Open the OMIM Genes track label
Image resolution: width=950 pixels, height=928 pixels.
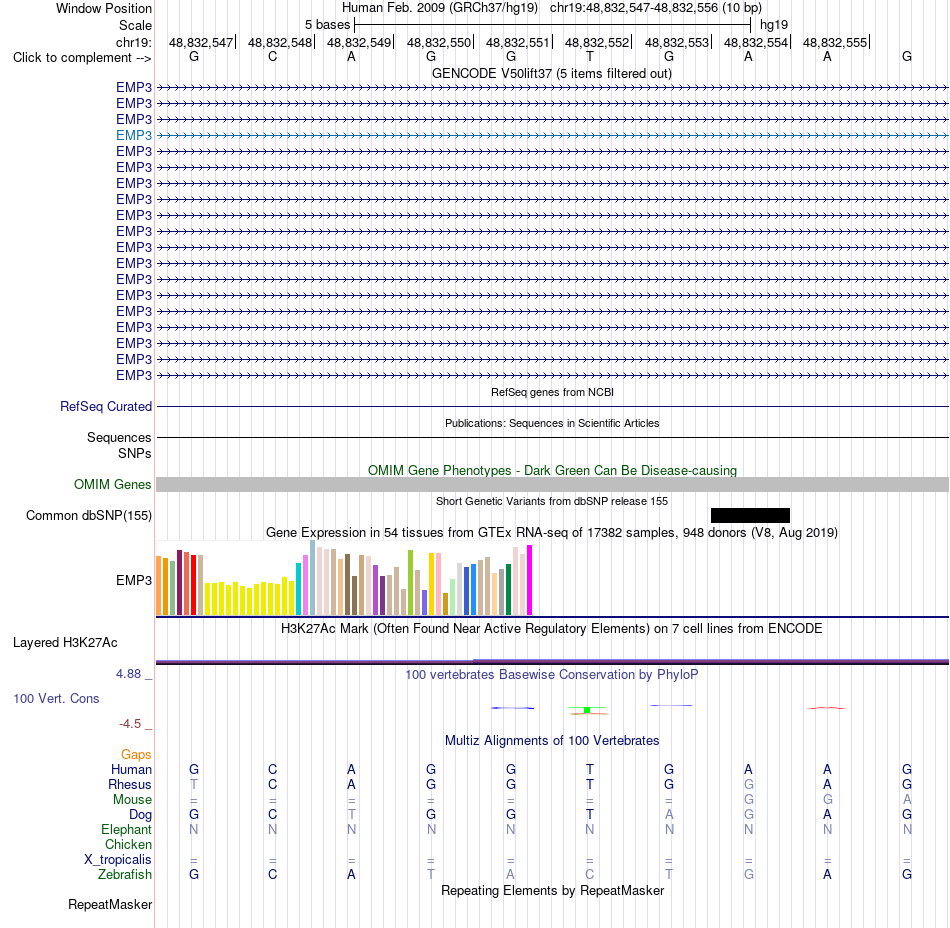click(113, 485)
